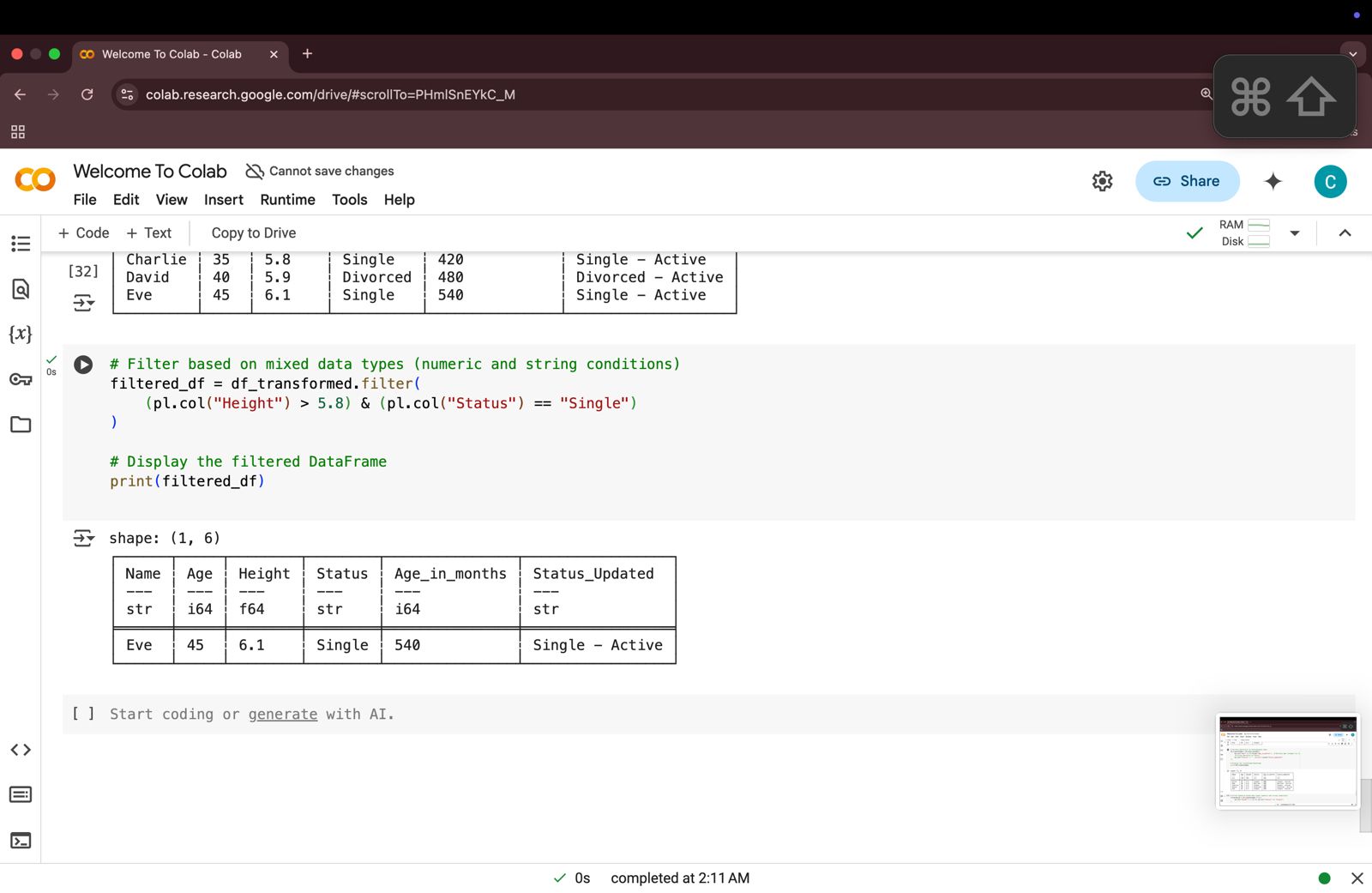Expand the runtime connection dropdown arrow
Screen dimensions: 1372x893
tap(1295, 233)
